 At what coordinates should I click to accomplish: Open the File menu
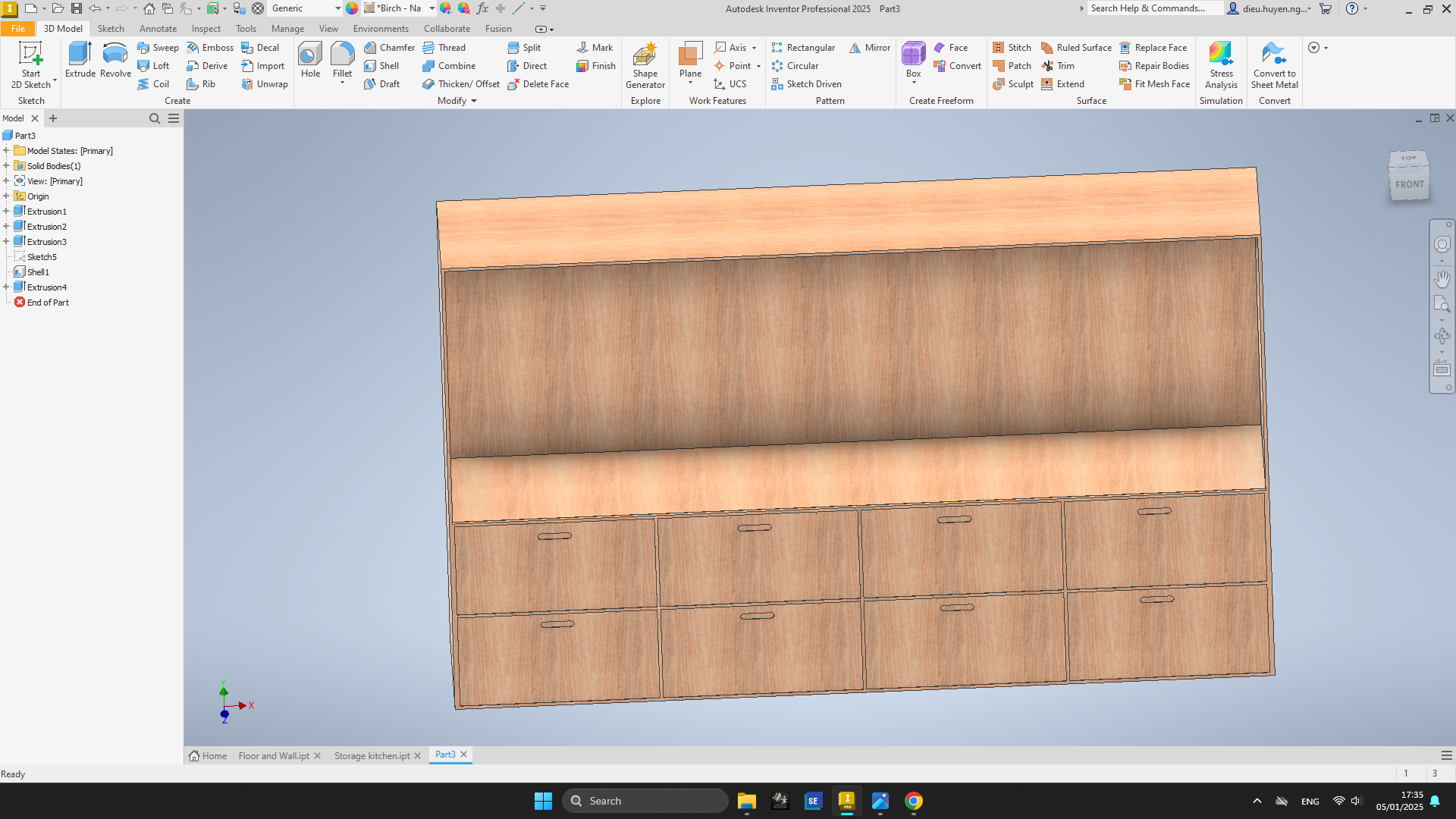[x=18, y=29]
